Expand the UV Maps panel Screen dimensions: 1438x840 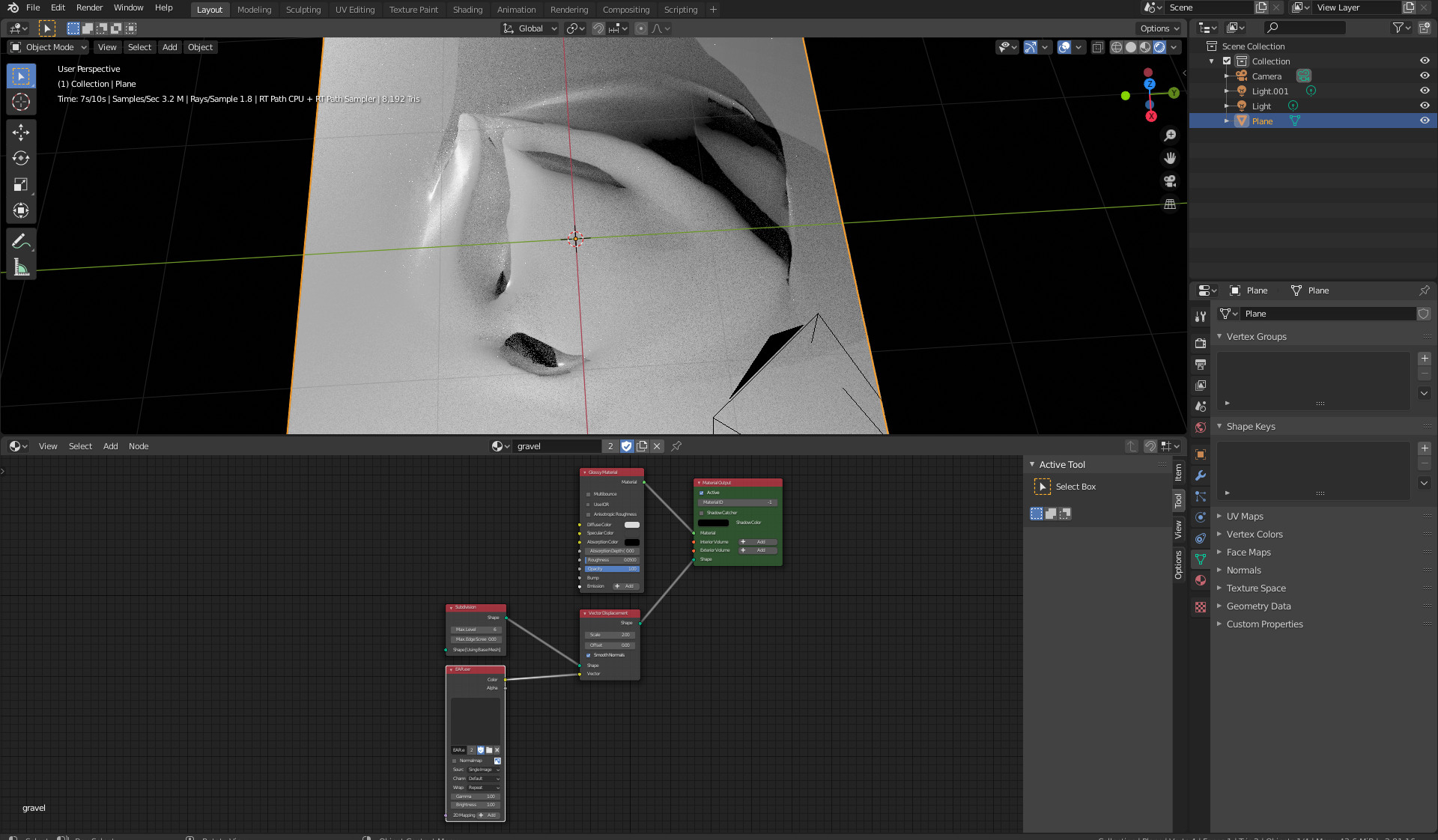coord(1244,516)
